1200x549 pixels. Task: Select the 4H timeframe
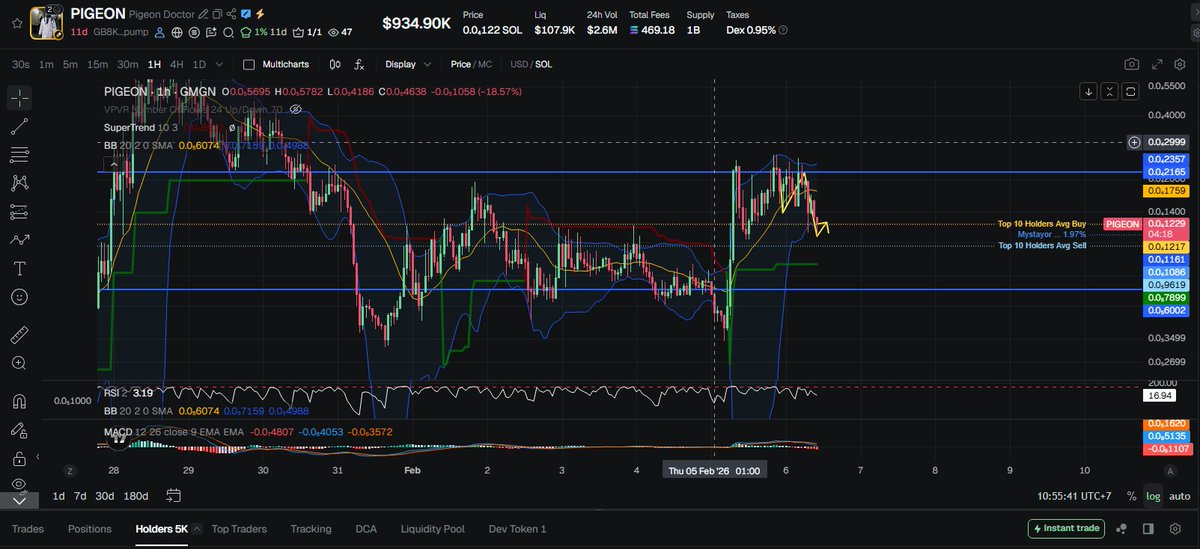point(176,64)
